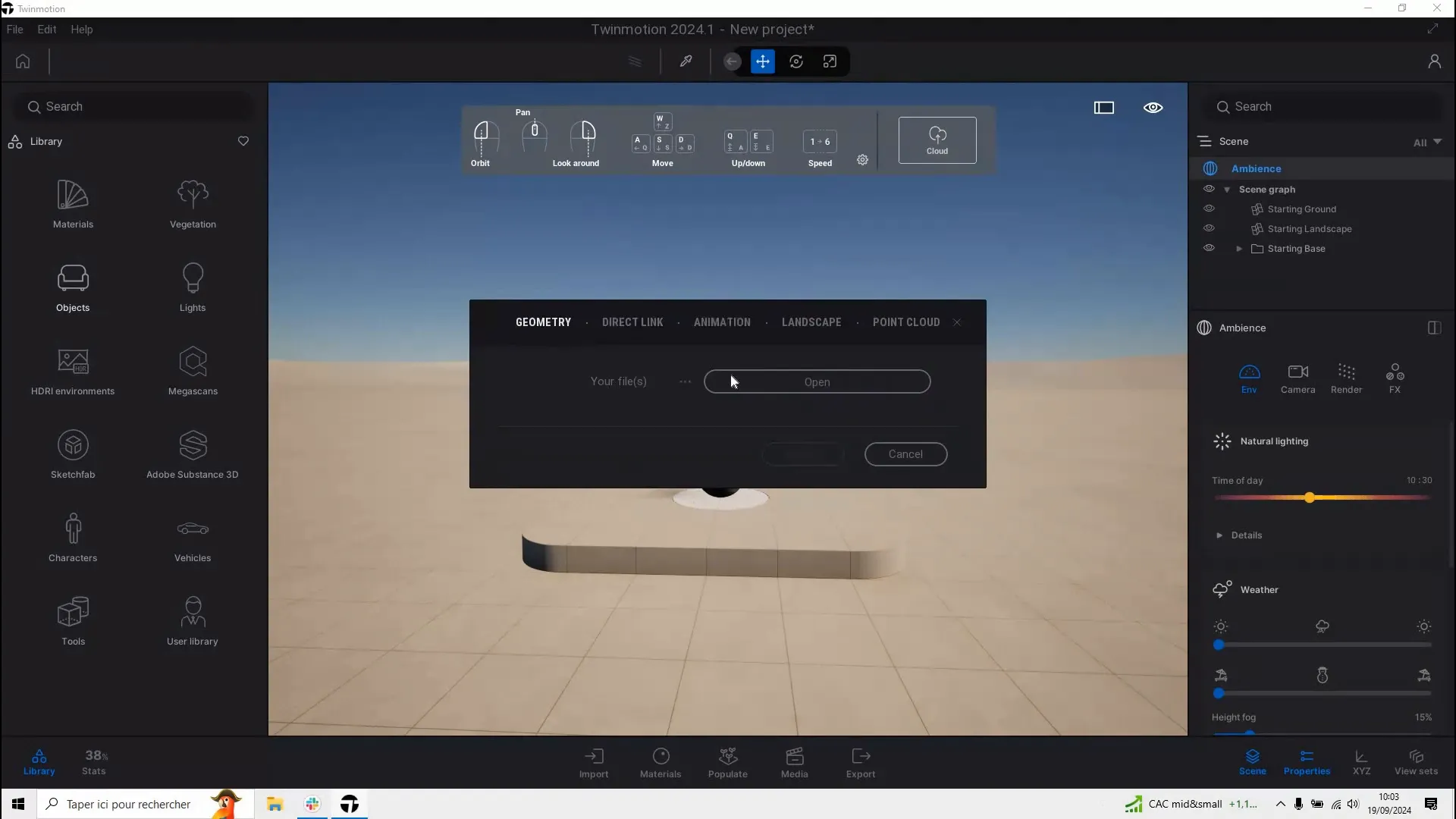
Task: Expand viewport to fullscreen arrows
Action: coord(1432,29)
